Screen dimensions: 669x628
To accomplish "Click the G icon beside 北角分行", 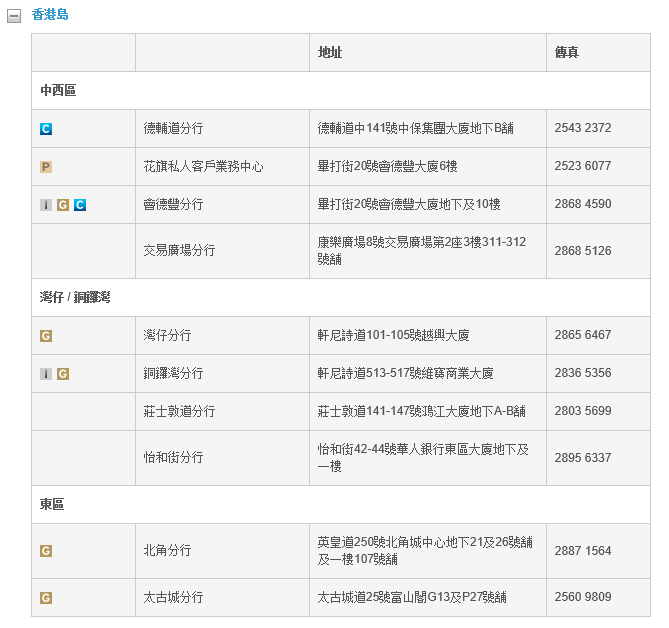I will coord(46,551).
